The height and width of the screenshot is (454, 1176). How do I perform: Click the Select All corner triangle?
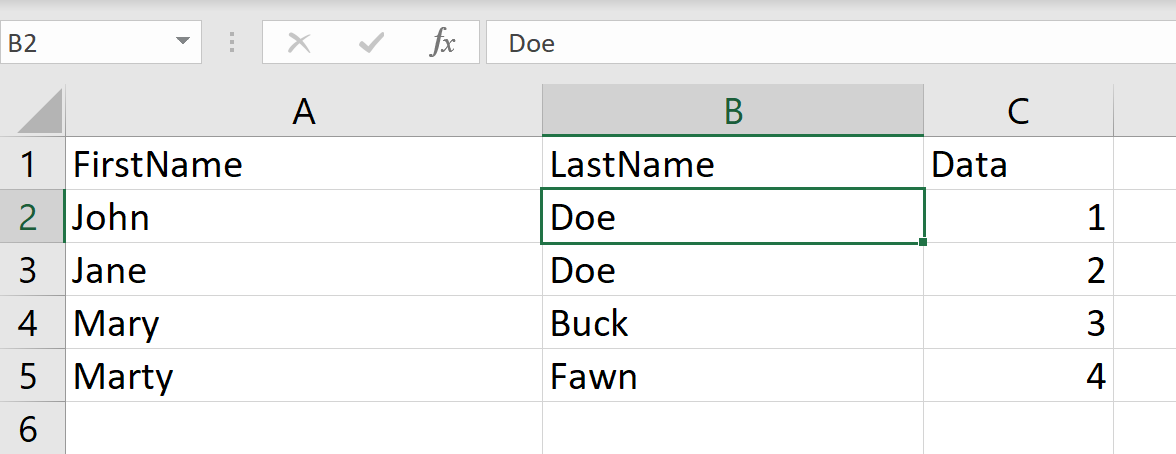(x=41, y=111)
